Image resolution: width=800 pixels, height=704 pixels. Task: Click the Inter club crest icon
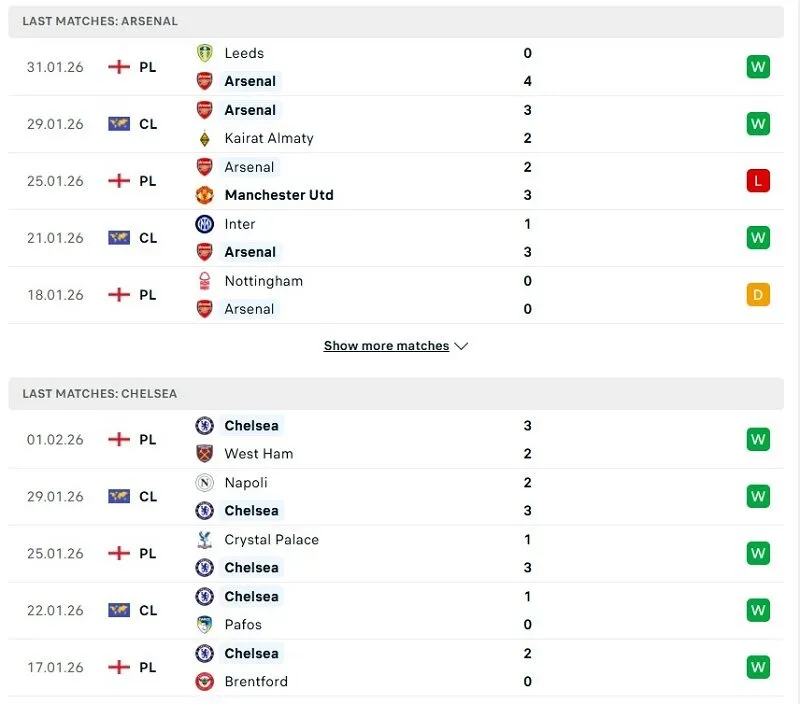(x=204, y=224)
